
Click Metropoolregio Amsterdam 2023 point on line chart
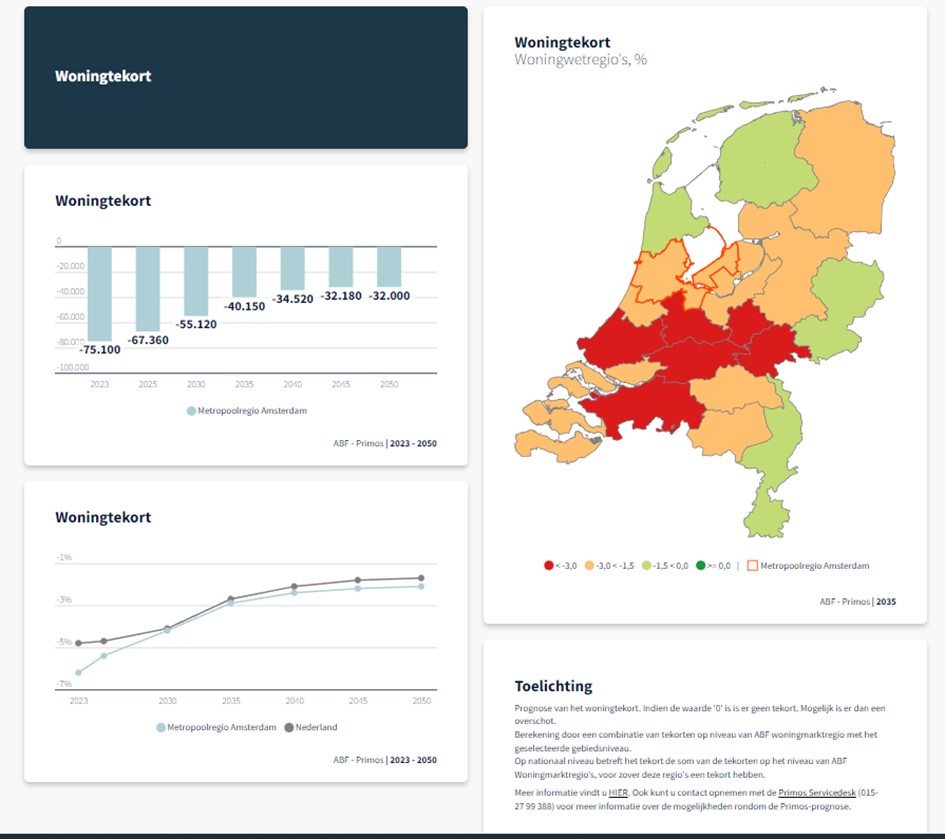79,673
